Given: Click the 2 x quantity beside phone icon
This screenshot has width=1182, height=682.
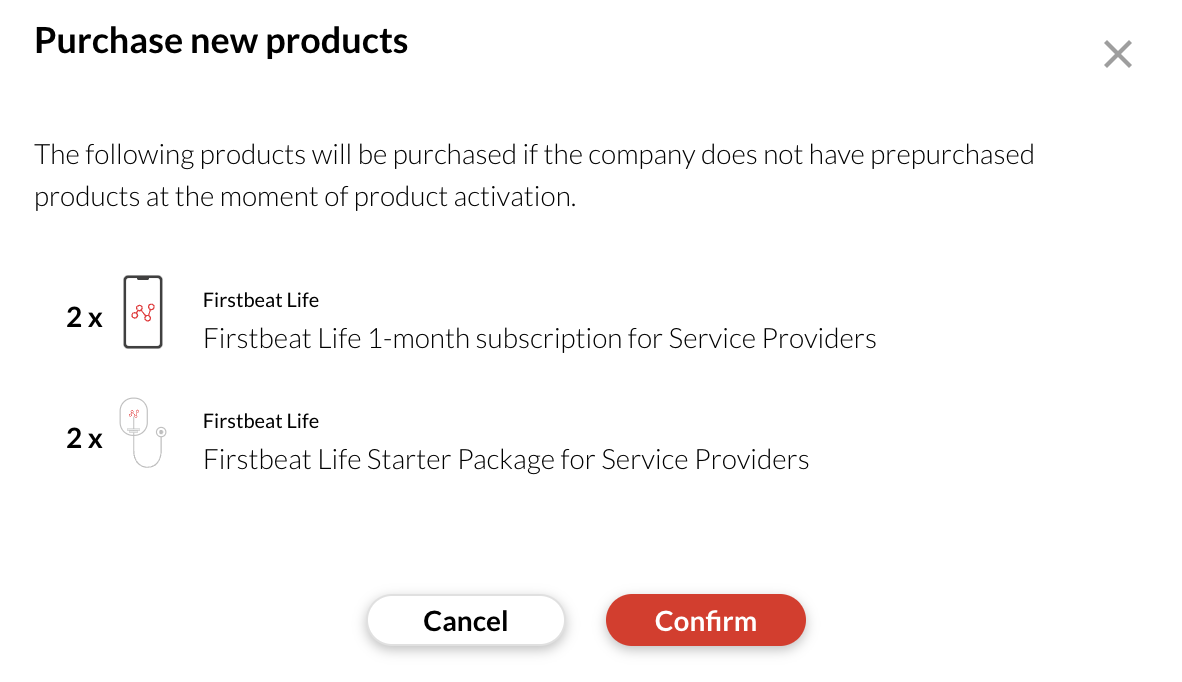Looking at the screenshot, I should tap(85, 318).
